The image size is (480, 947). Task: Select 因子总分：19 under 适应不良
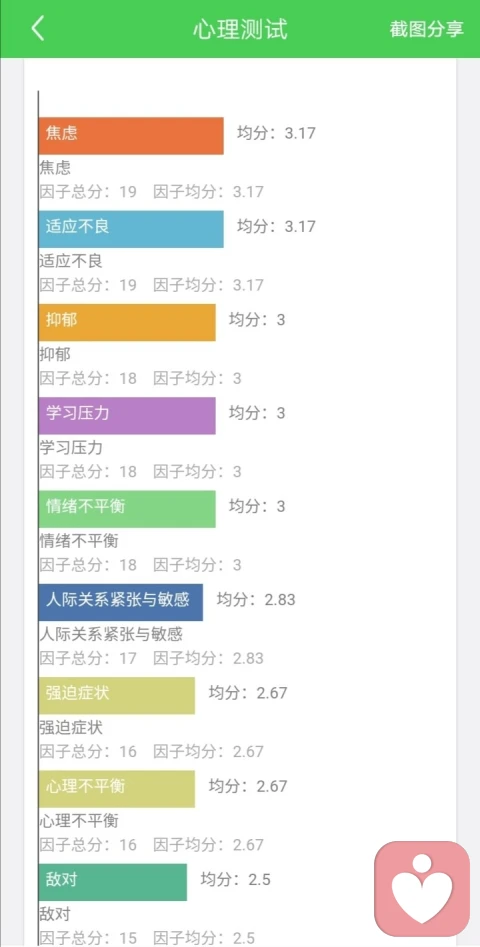88,285
